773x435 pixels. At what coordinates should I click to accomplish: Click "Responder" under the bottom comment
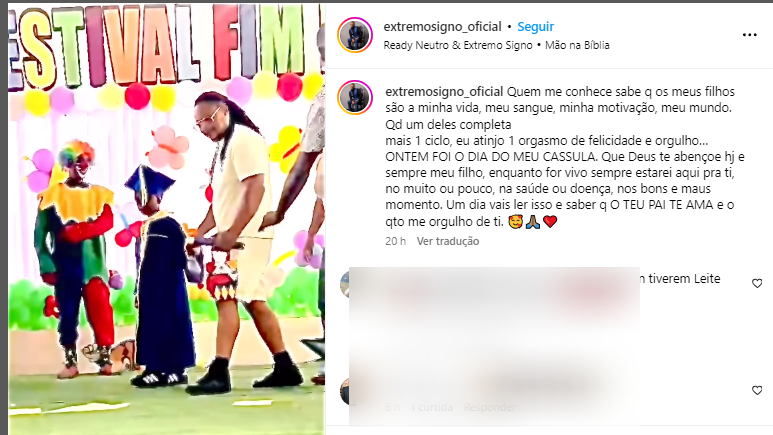click(490, 407)
